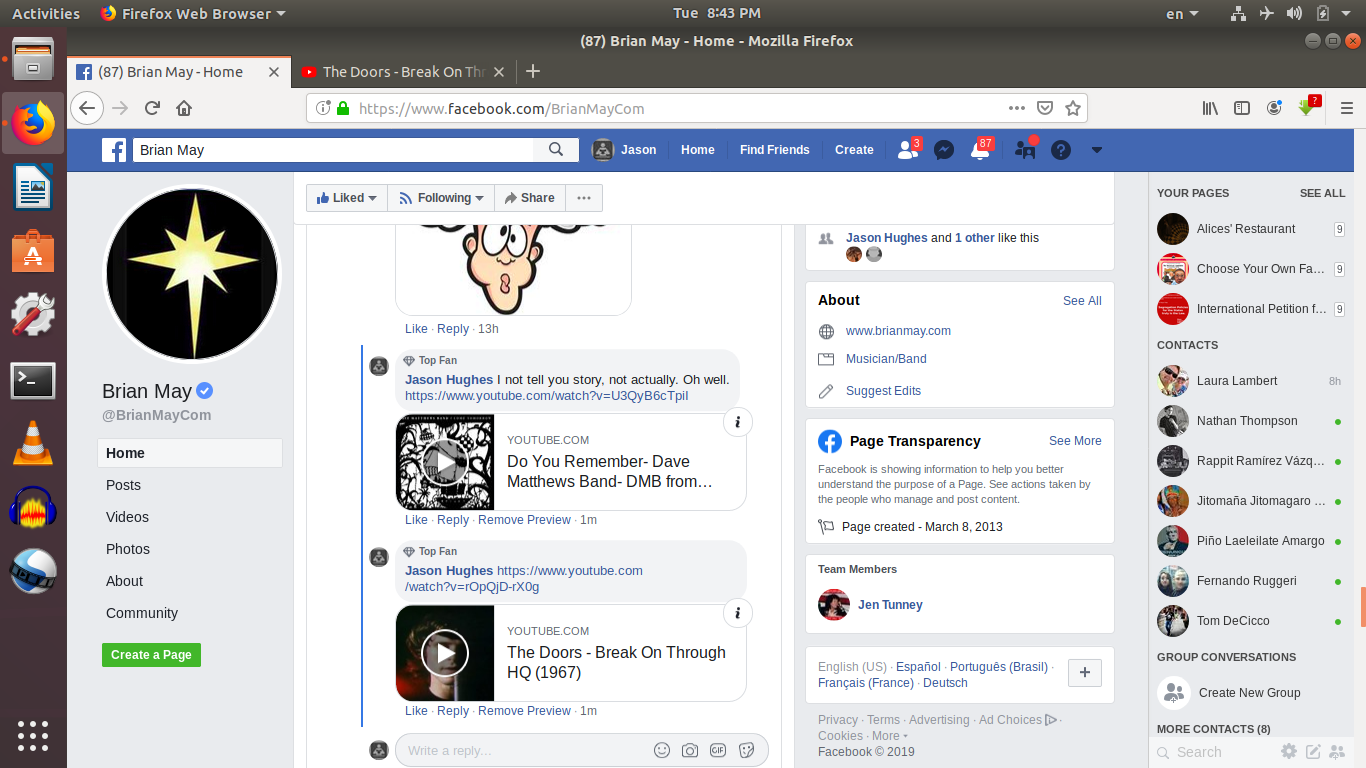Viewport: 1366px width, 768px height.
Task: Open the GIF picker in reply box
Action: [x=718, y=750]
